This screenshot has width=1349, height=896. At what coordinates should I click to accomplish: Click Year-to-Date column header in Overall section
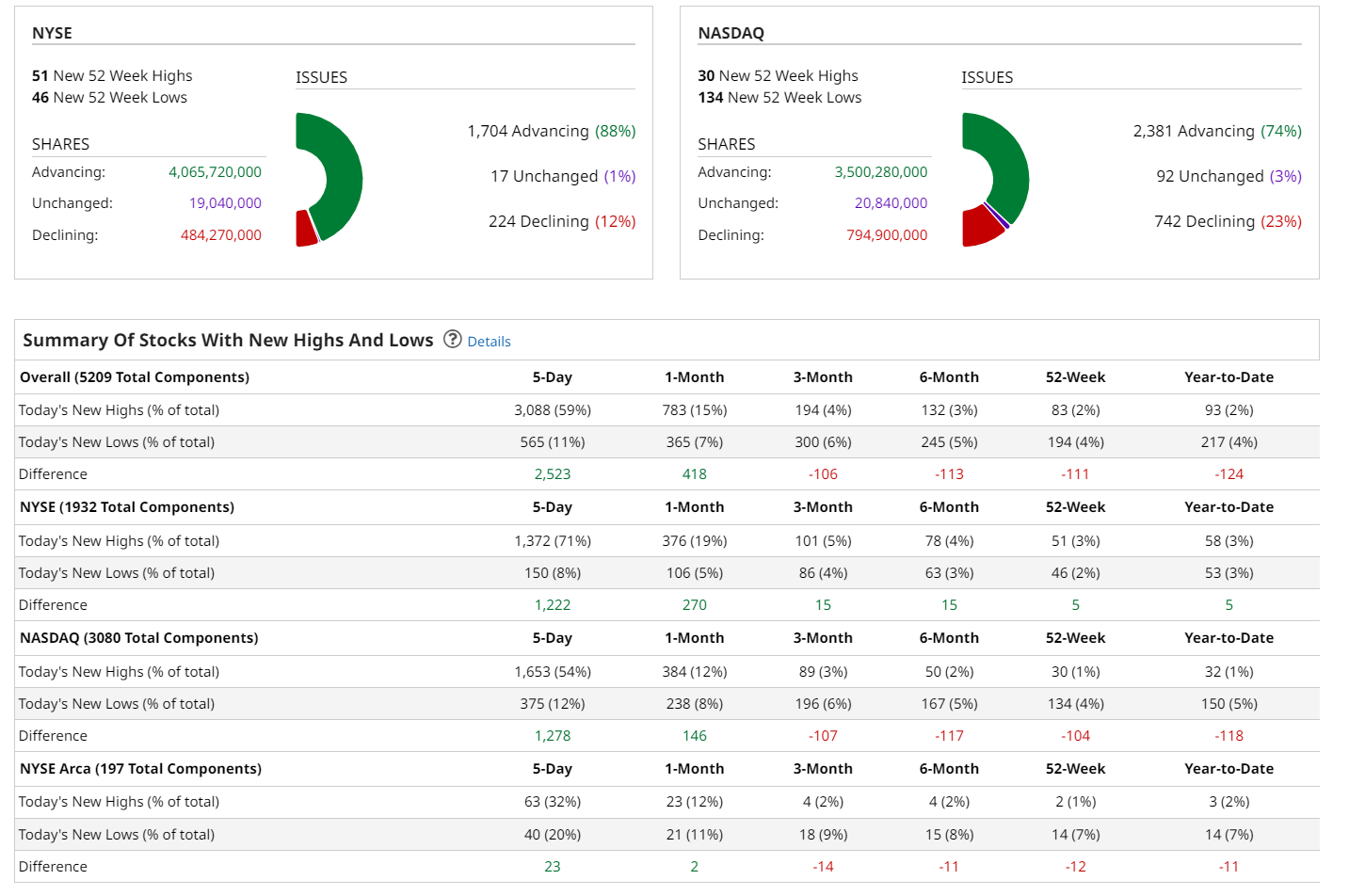(1229, 377)
